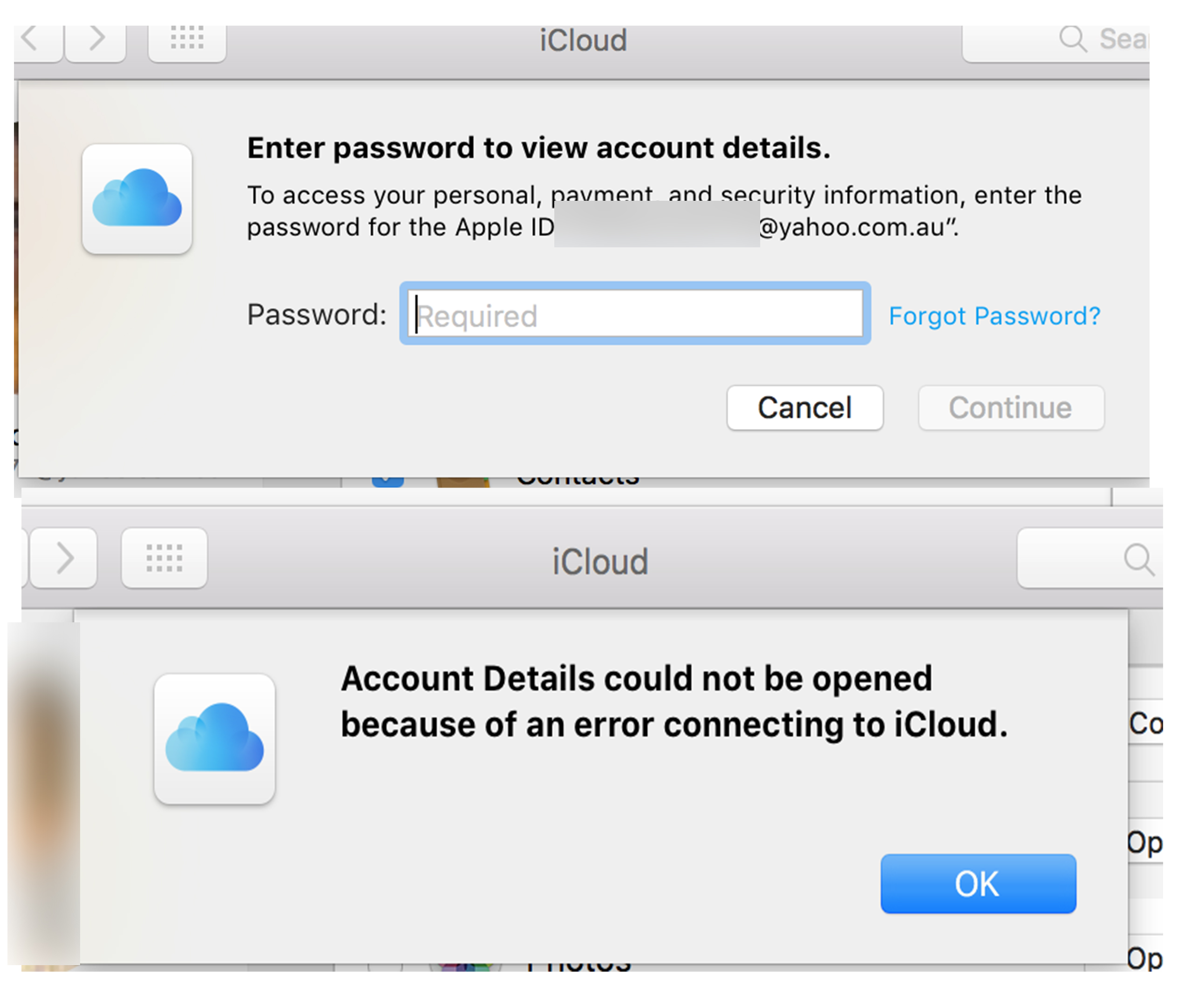The height and width of the screenshot is (1008, 1192).
Task: Click the blurred profile picture beside the error dialog
Action: tap(43, 794)
